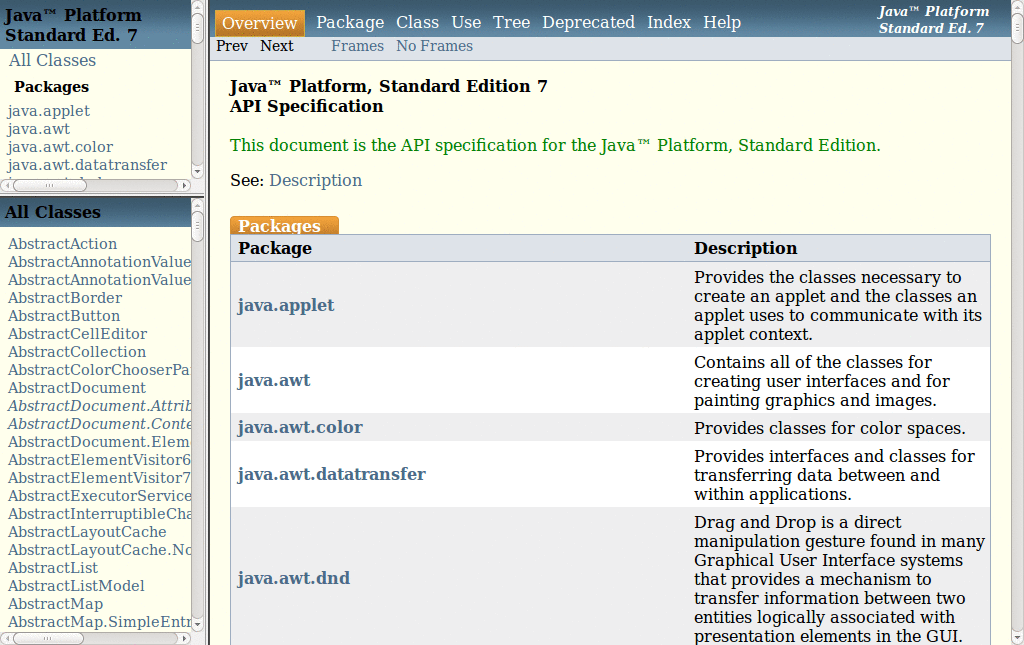Open the AbstractLayoutCache class
Image resolution: width=1024 pixels, height=645 pixels.
[87, 532]
